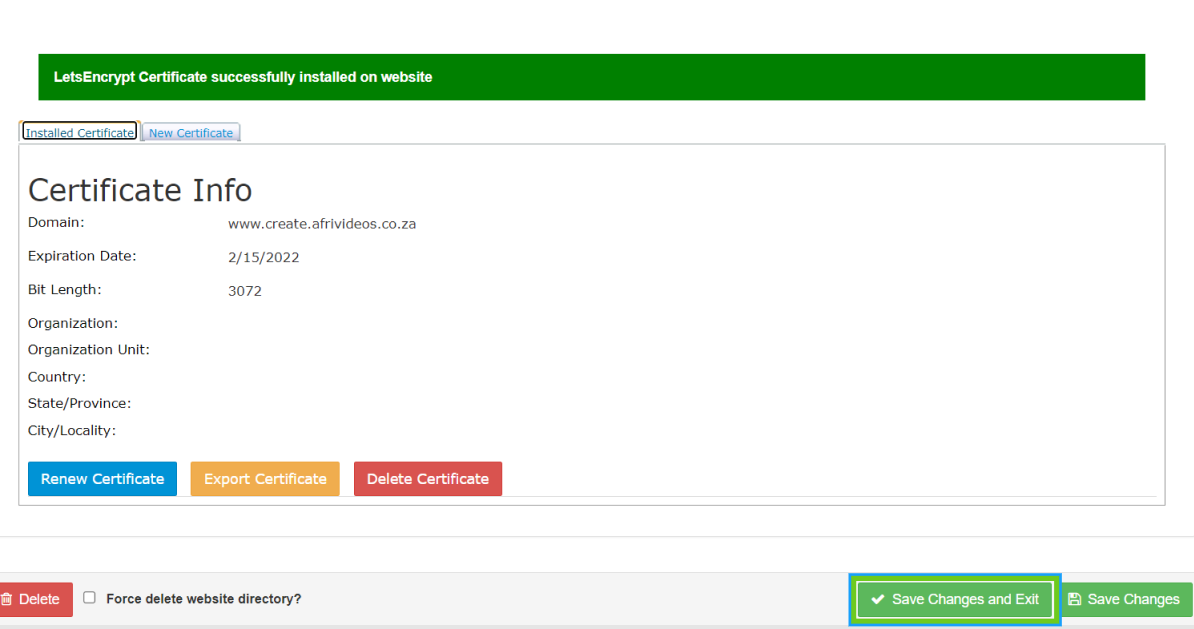Click the floppy disk icon on Save Changes
The width and height of the screenshot is (1194, 629).
click(x=1074, y=600)
